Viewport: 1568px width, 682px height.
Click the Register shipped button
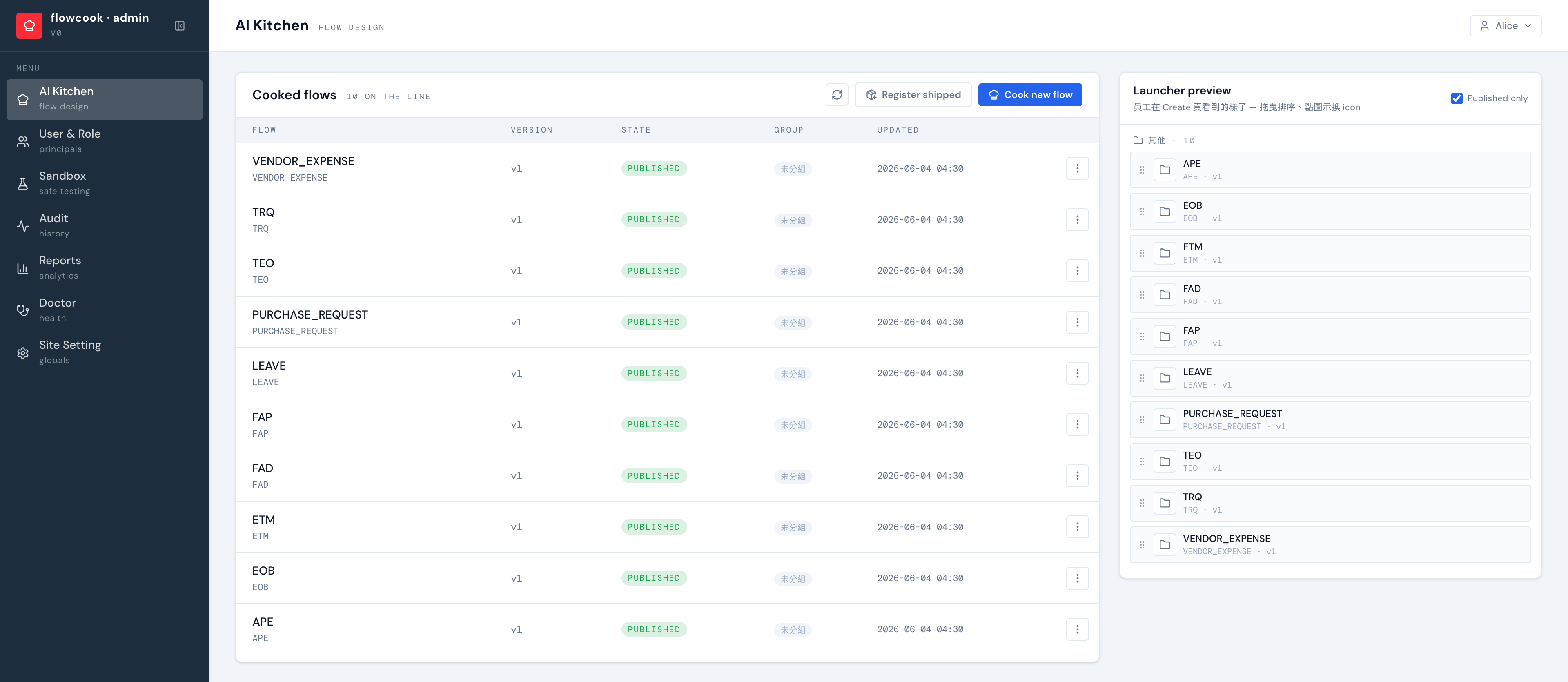(913, 95)
